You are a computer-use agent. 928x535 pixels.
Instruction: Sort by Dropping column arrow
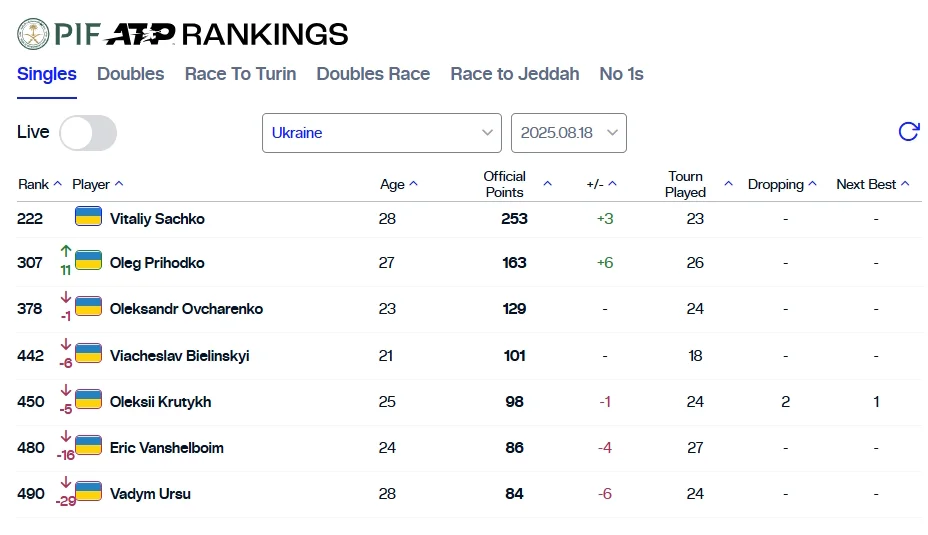[x=813, y=184]
